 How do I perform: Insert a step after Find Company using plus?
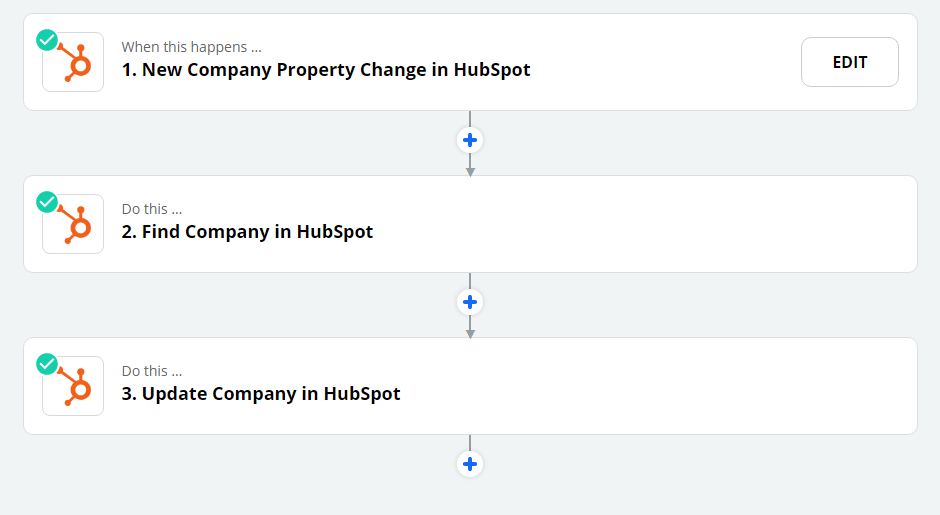coord(470,302)
